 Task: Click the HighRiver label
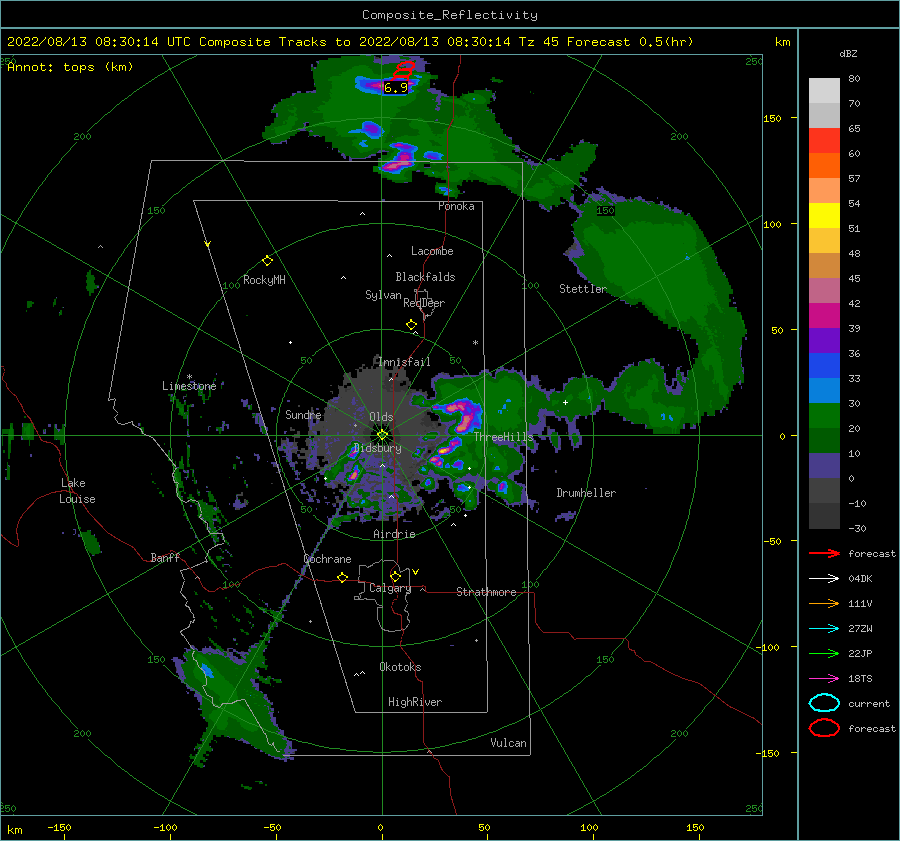[x=415, y=702]
